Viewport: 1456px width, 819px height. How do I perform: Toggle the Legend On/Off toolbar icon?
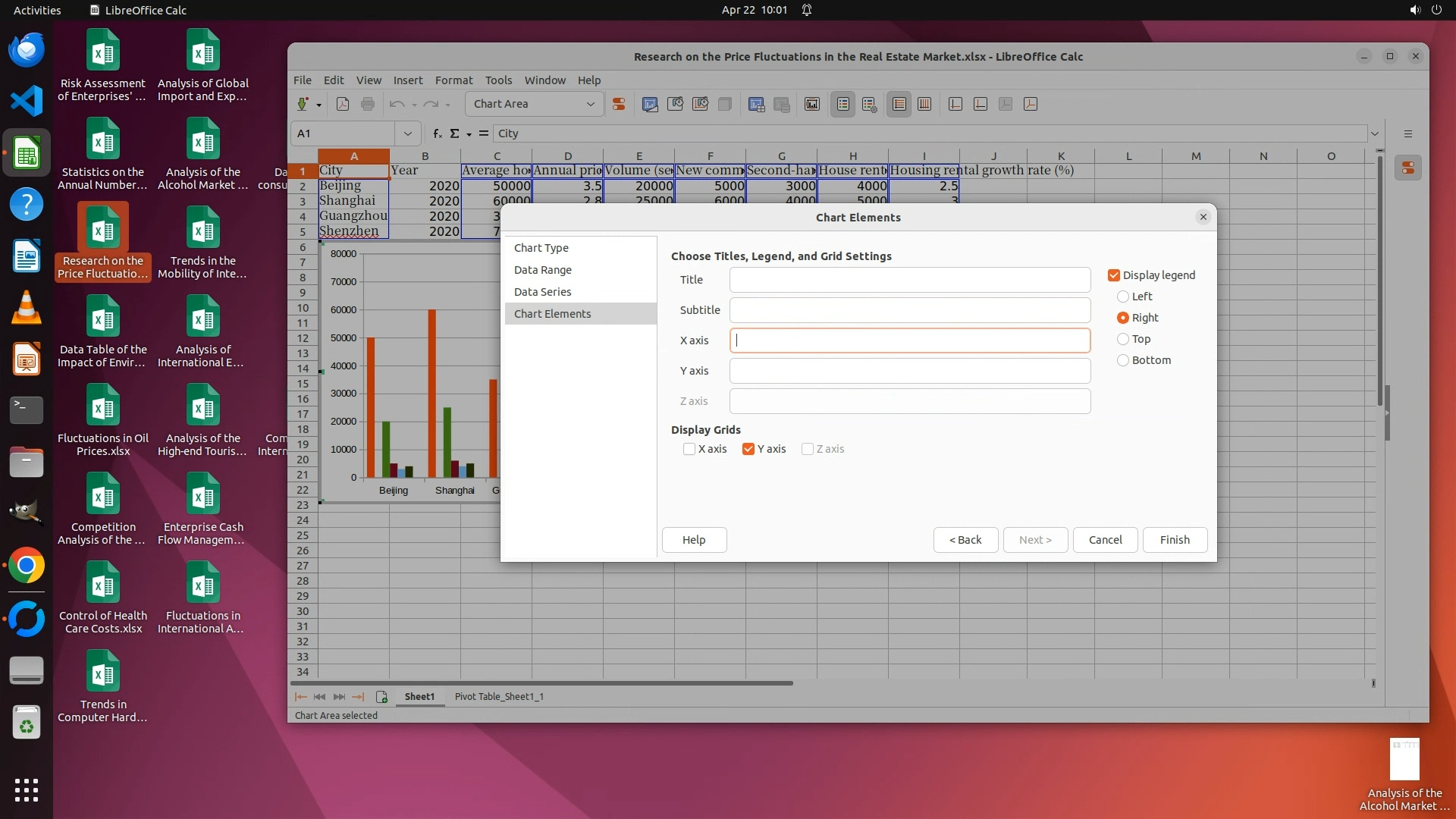tap(843, 105)
